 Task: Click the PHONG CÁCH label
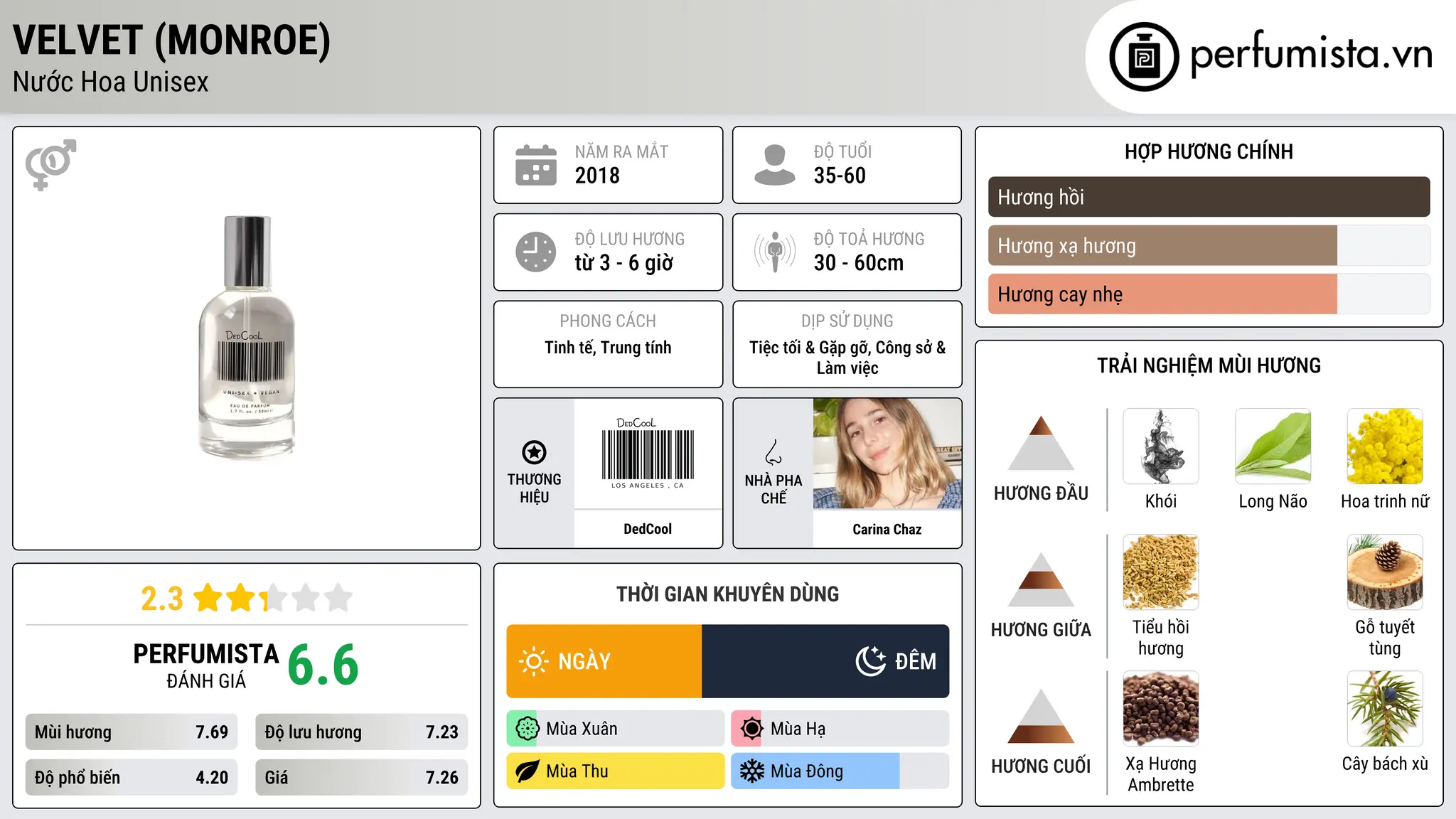point(608,321)
